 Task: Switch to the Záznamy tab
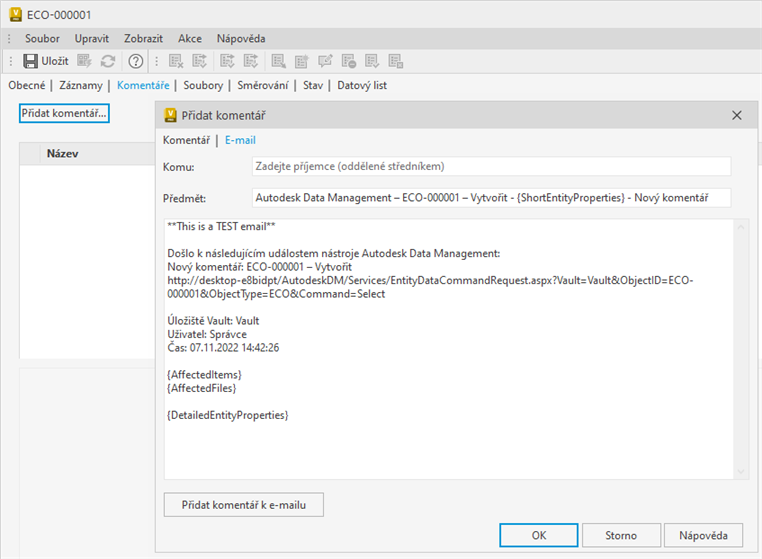pos(81,86)
